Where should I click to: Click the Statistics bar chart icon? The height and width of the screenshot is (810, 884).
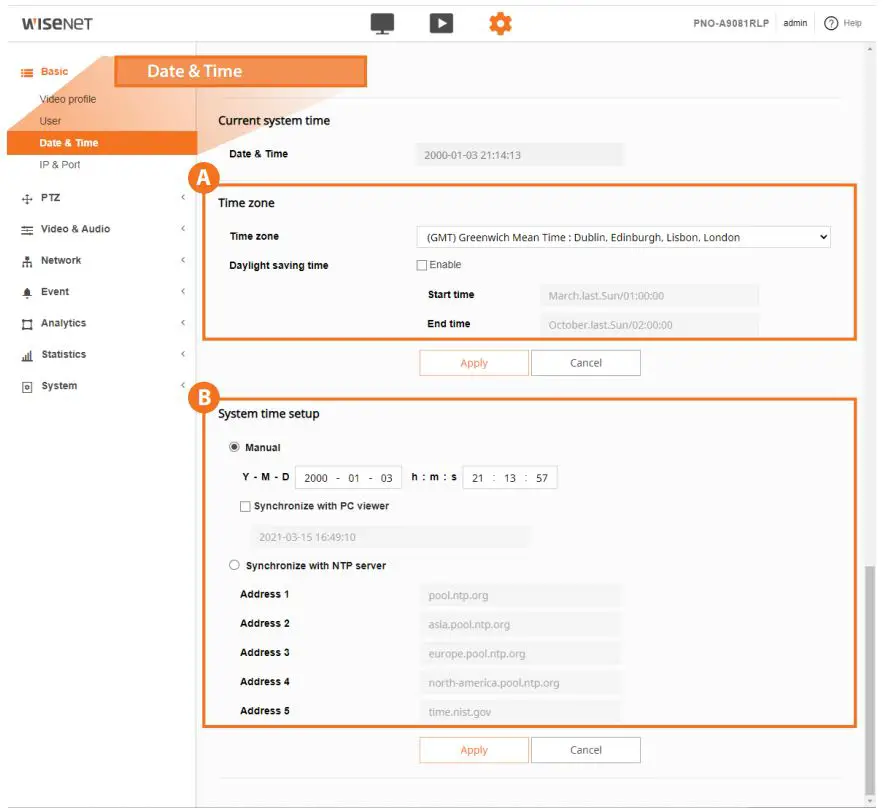click(27, 356)
